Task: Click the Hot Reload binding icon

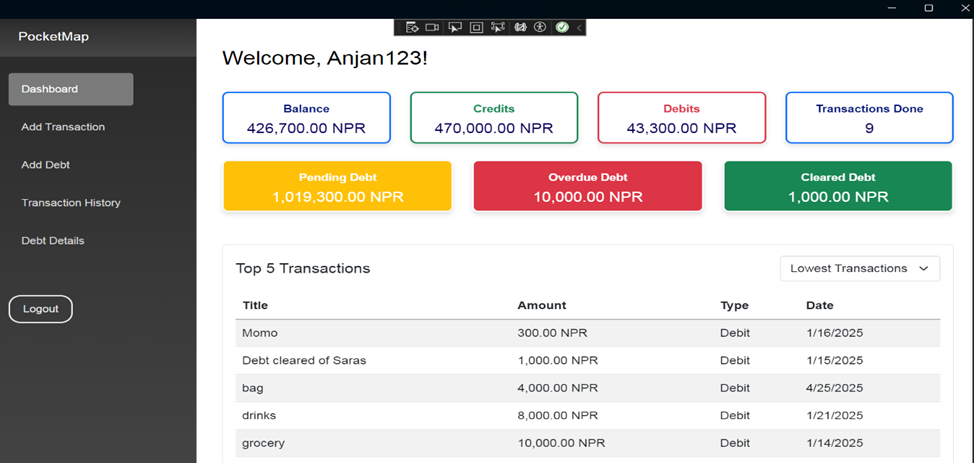Action: 520,27
